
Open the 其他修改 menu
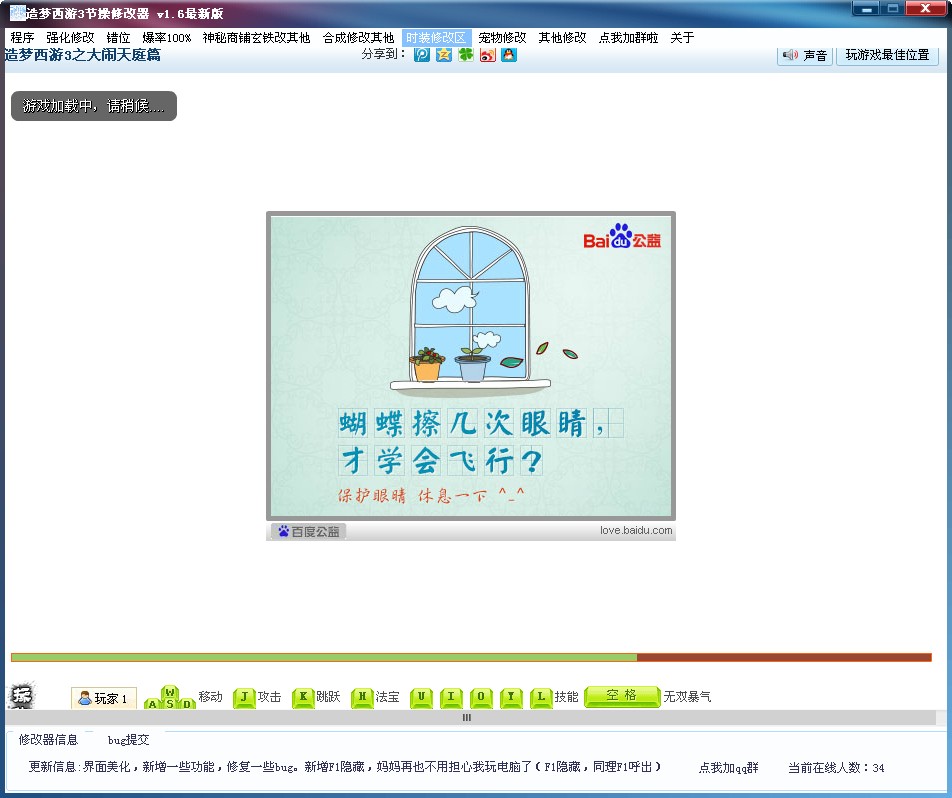(x=562, y=38)
